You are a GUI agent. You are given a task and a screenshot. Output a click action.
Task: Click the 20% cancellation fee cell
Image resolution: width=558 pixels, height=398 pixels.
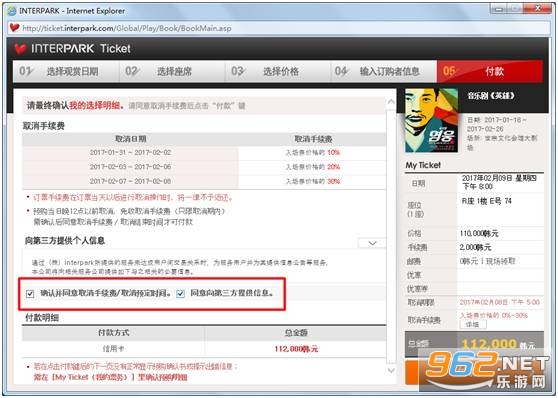tap(312, 167)
